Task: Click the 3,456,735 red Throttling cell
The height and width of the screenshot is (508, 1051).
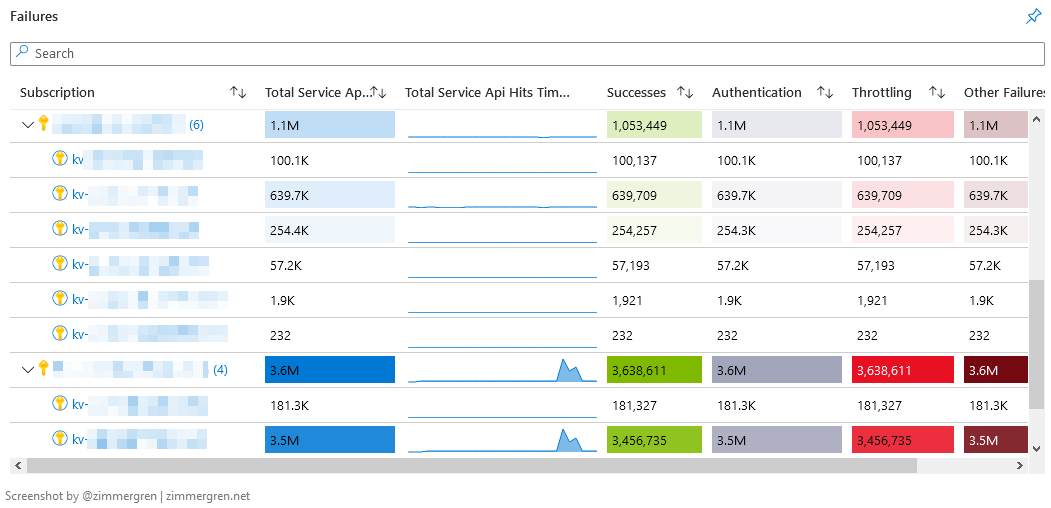Action: 899,440
